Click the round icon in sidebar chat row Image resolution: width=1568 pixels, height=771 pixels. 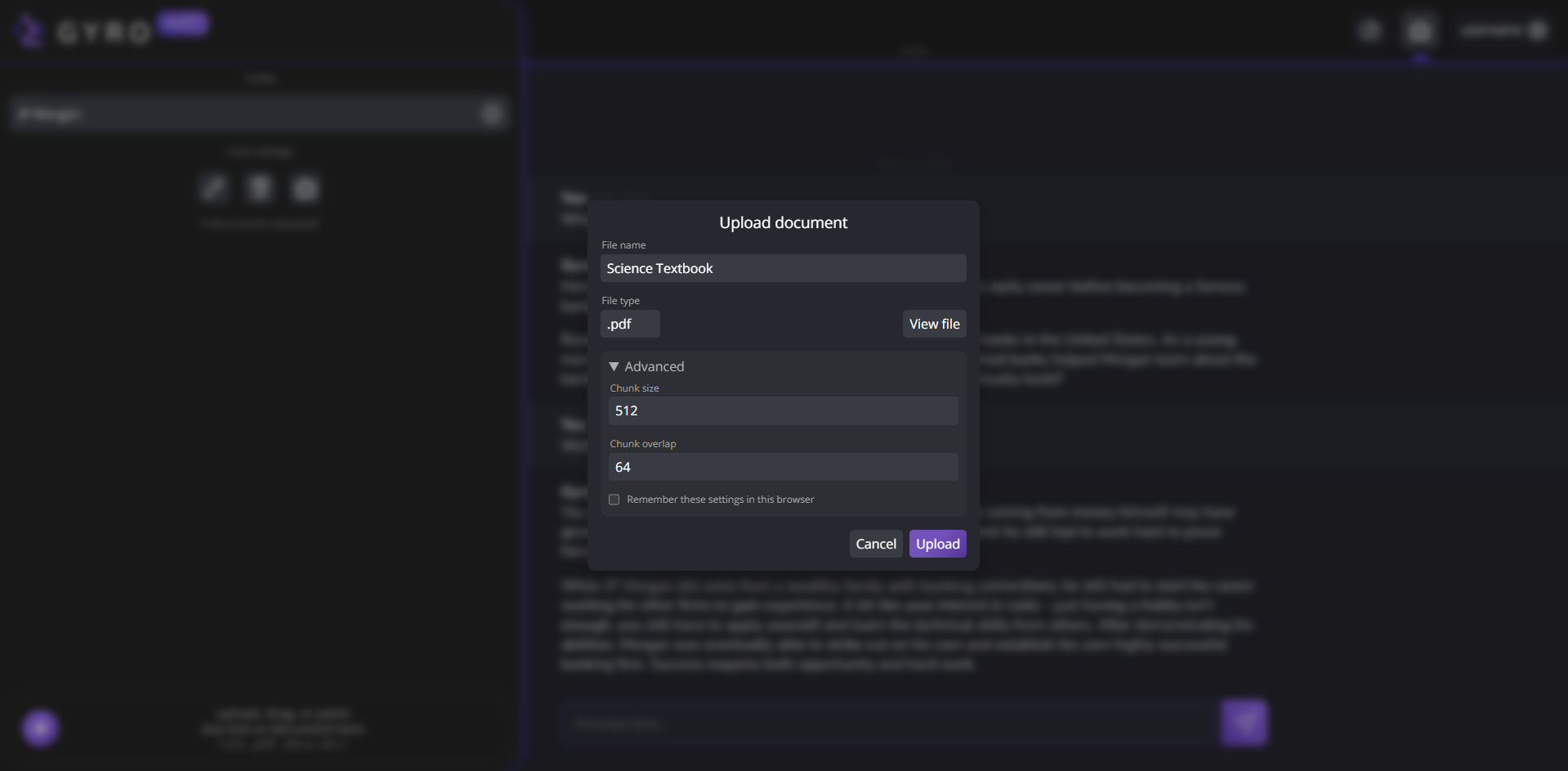(x=491, y=114)
